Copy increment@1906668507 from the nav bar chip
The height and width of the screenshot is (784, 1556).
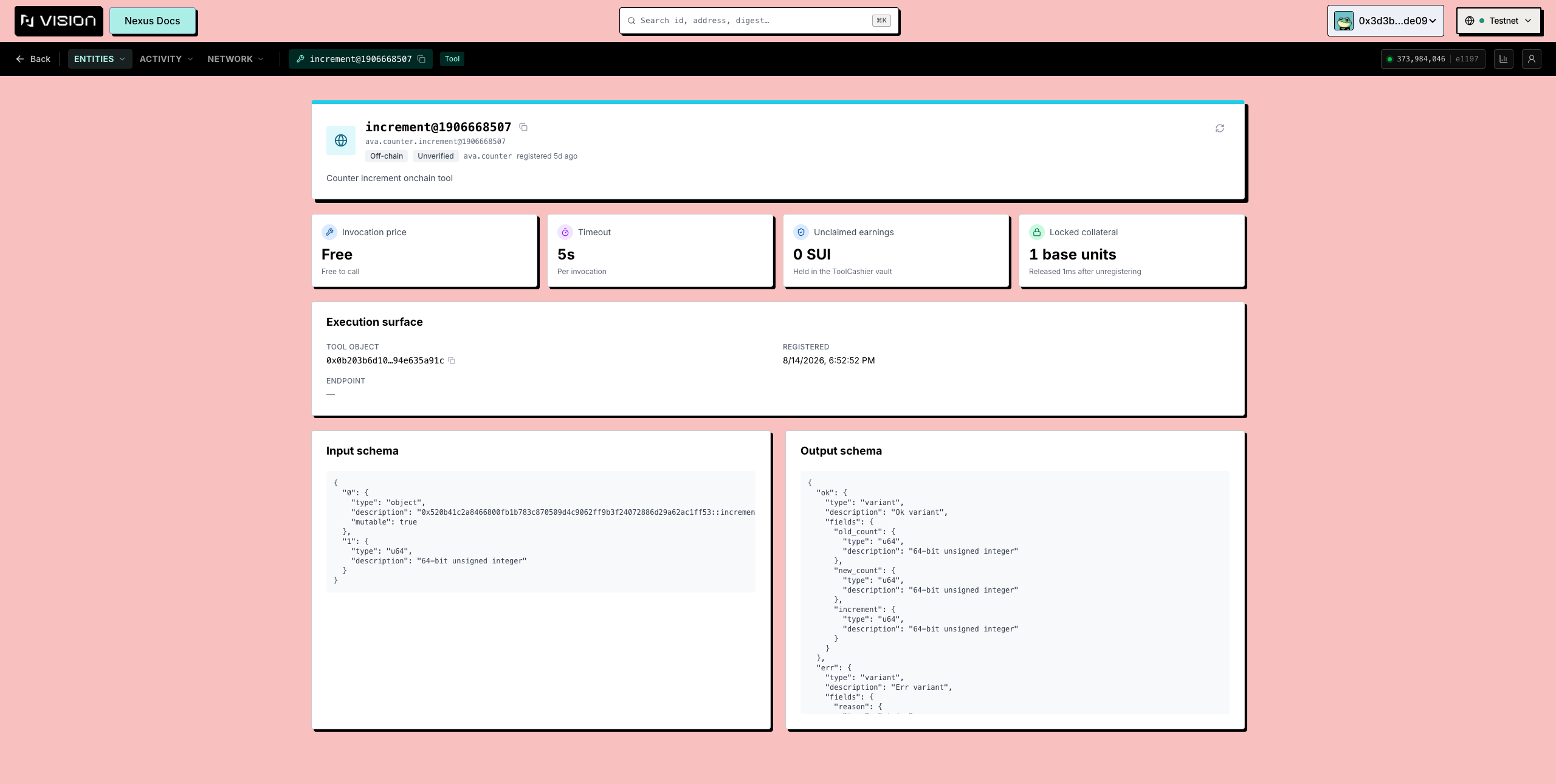[x=421, y=59]
